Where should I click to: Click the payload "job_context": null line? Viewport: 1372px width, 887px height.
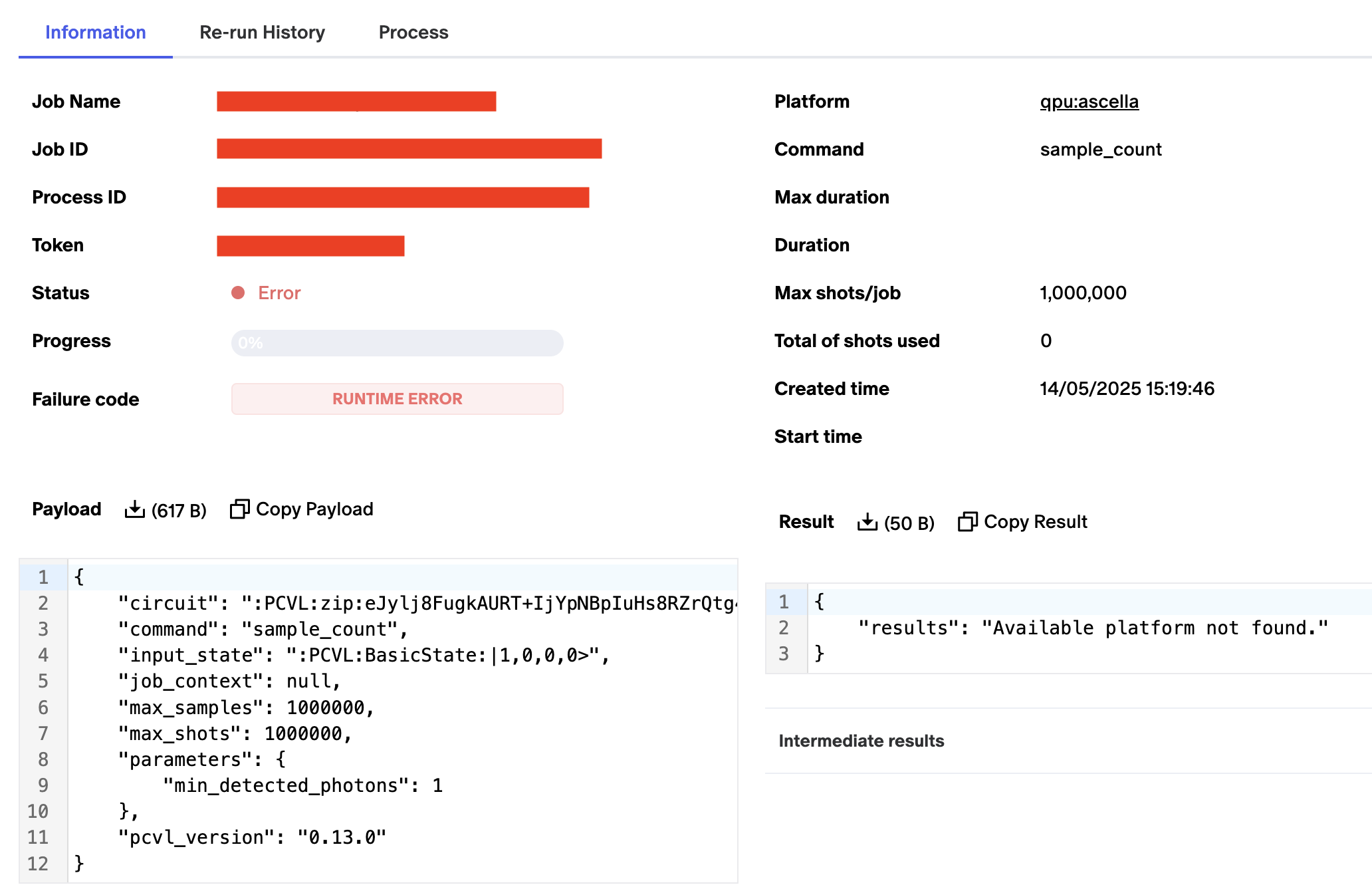[403, 681]
